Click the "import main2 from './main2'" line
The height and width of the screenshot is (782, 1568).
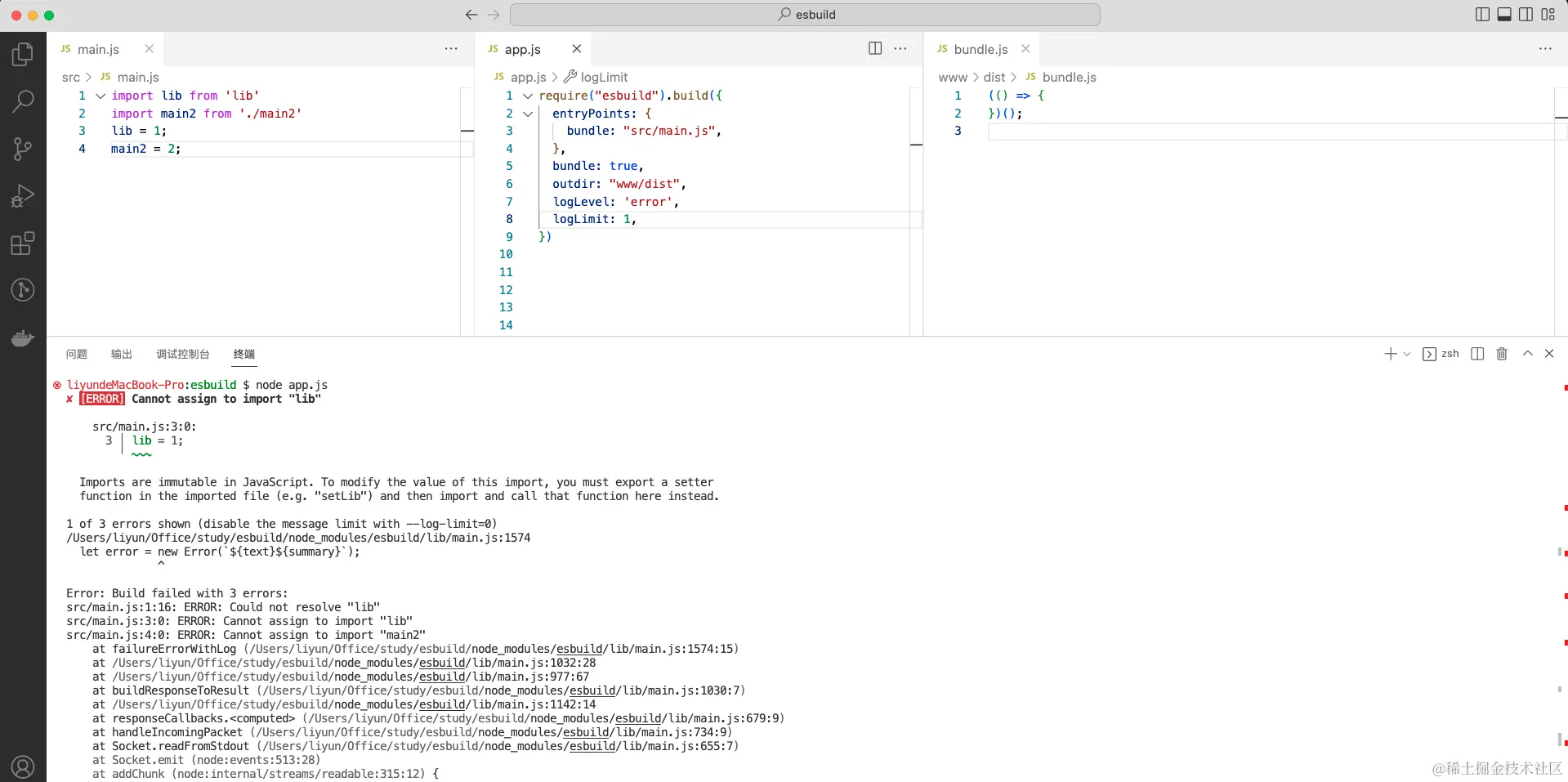[207, 114]
